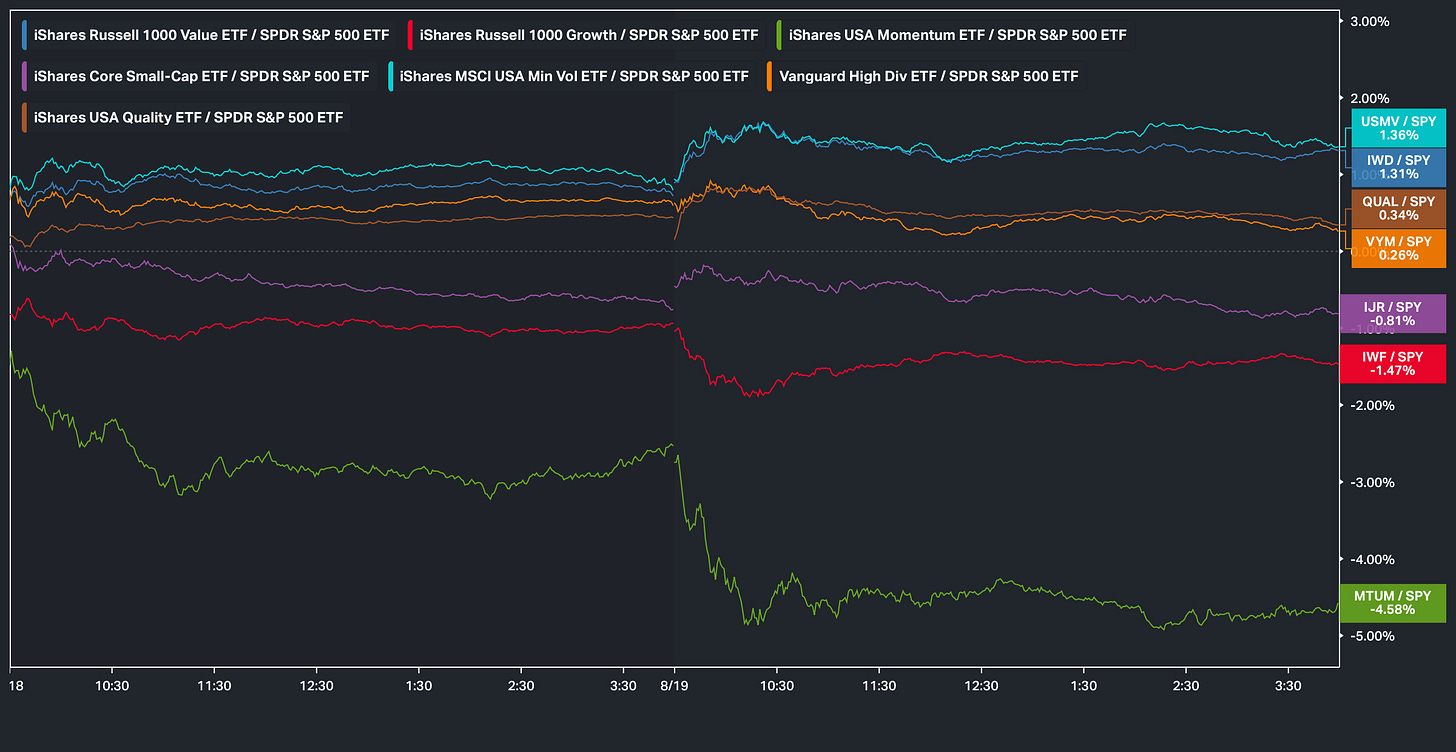Click the orange color marker beside Vanguard High Div
This screenshot has width=1456, height=752.
771,76
